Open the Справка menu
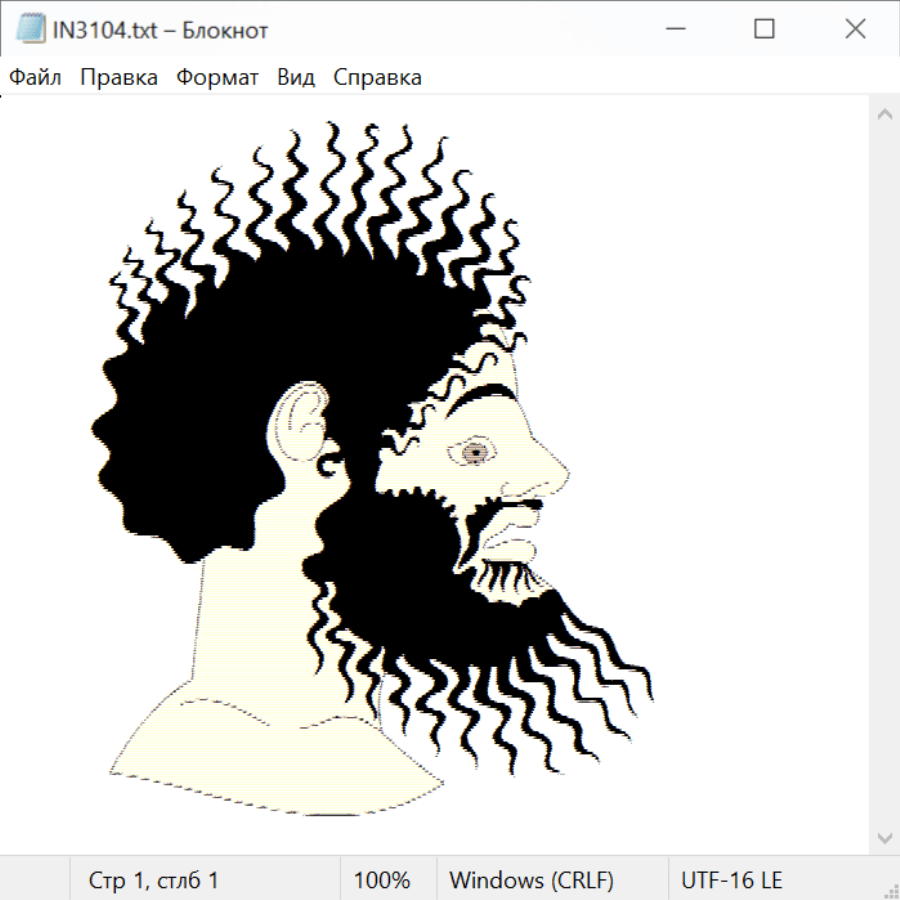The width and height of the screenshot is (900, 900). tap(377, 78)
